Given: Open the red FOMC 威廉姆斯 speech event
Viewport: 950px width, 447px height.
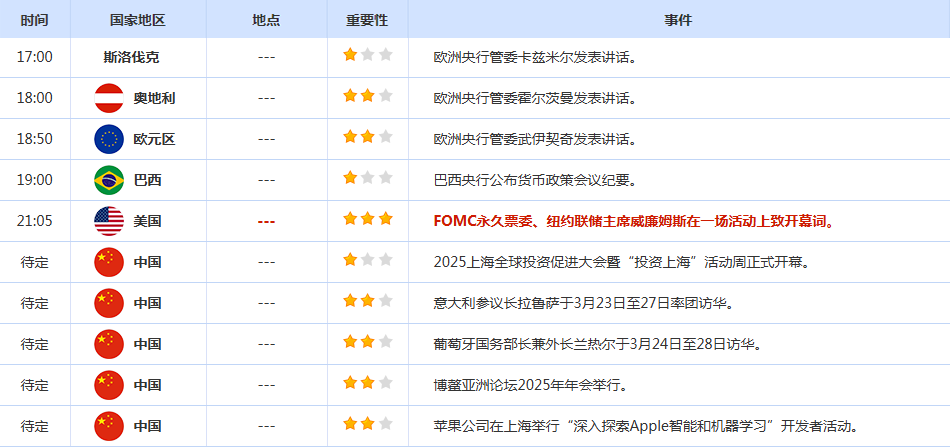Looking at the screenshot, I should pyautogui.click(x=633, y=221).
